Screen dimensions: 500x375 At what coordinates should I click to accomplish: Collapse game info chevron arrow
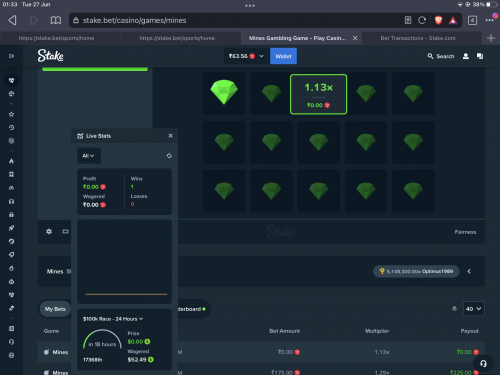click(x=469, y=271)
